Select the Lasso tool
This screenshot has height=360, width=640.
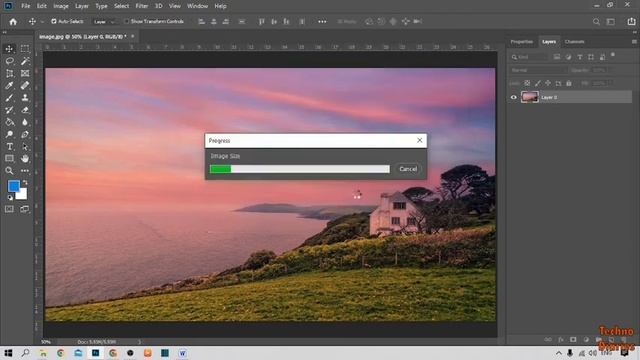[x=9, y=61]
